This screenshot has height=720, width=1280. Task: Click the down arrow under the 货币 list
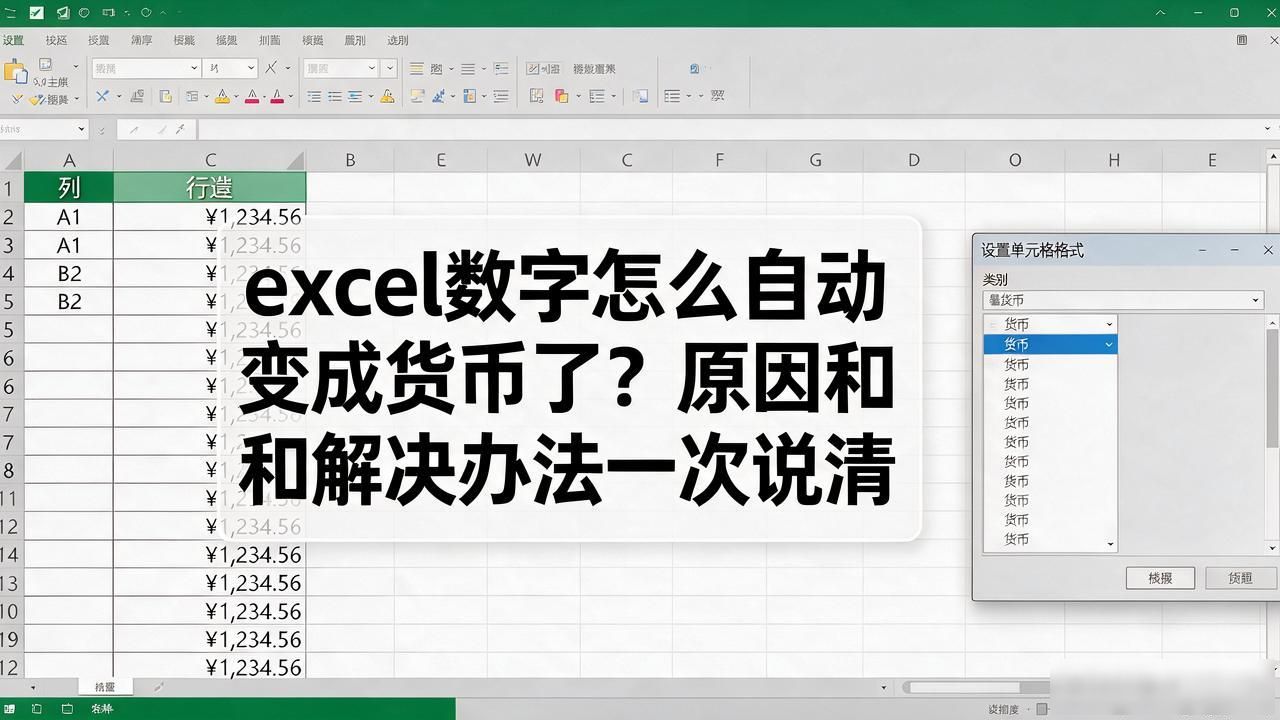[x=1110, y=545]
